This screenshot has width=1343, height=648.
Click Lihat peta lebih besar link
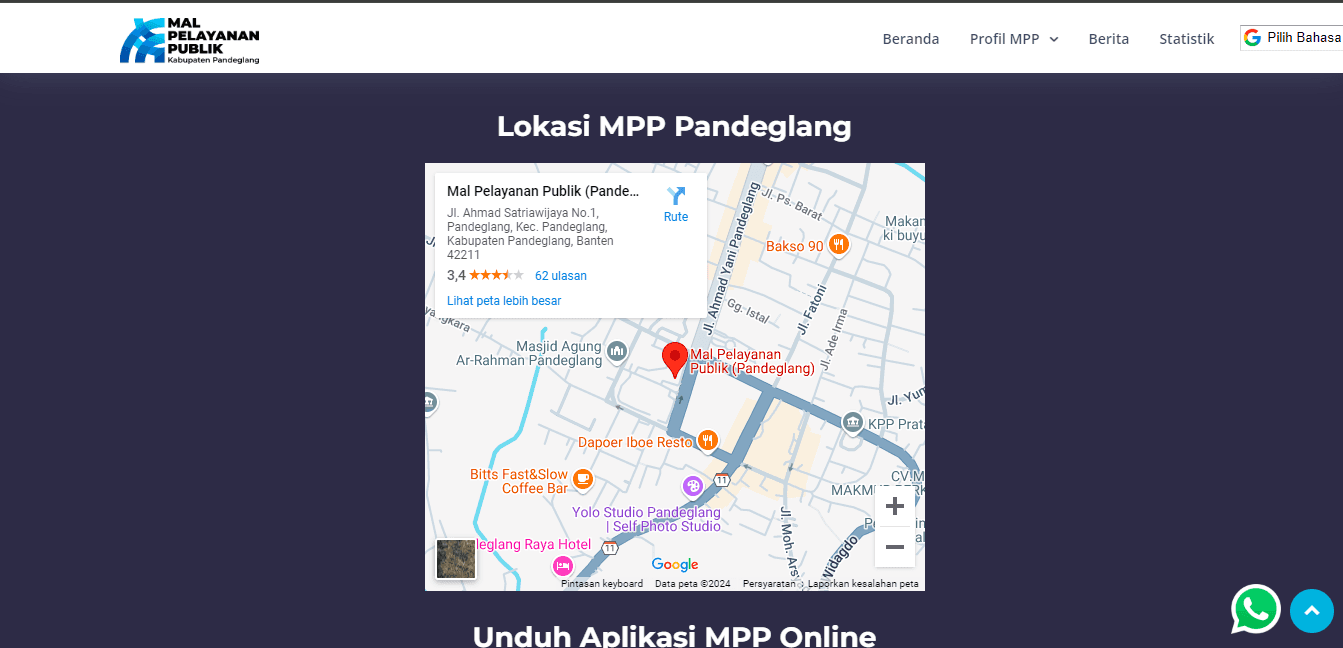click(504, 301)
